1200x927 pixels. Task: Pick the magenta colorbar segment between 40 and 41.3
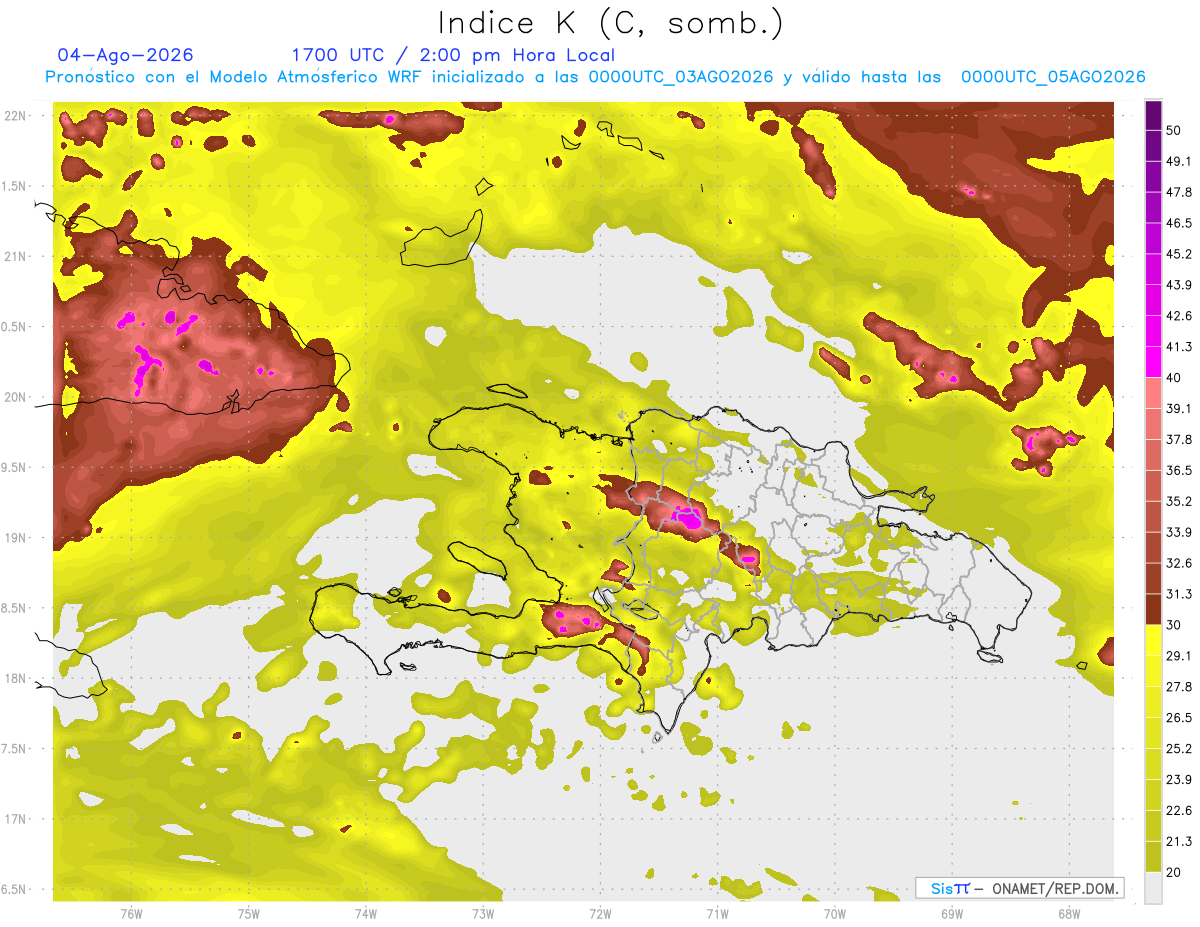point(1153,361)
